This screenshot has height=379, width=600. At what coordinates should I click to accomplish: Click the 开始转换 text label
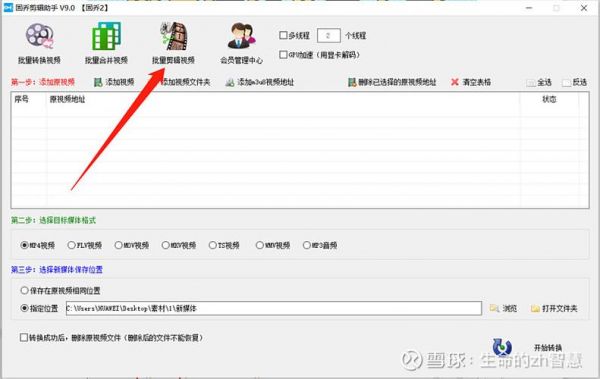tap(548, 348)
